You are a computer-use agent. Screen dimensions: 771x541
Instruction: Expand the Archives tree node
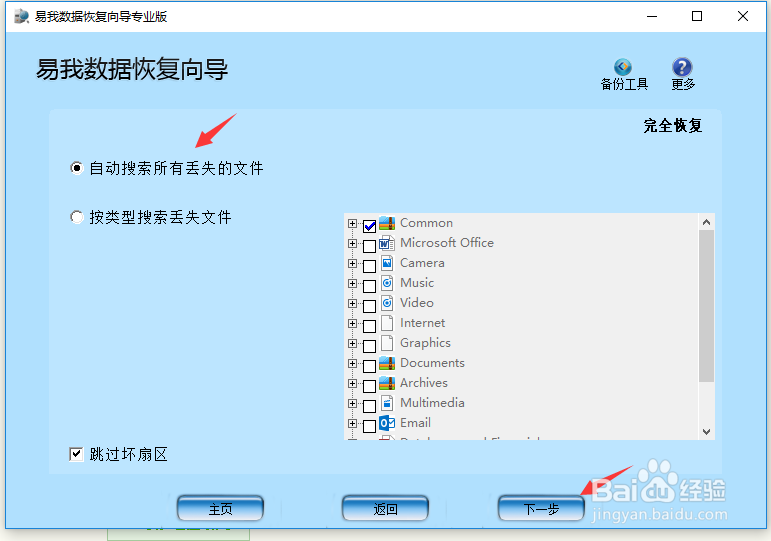tap(352, 383)
